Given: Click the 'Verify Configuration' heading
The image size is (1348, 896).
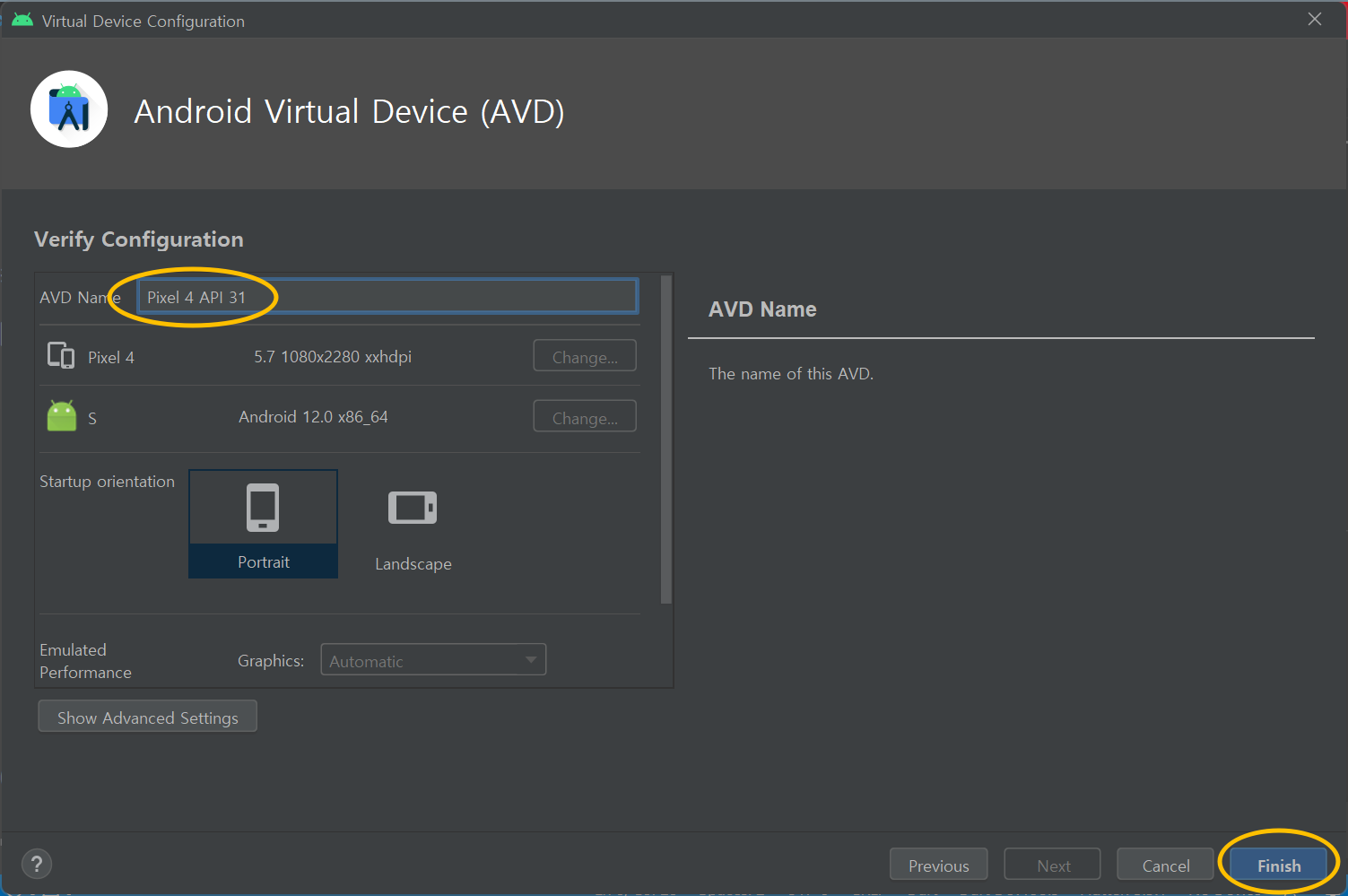Looking at the screenshot, I should click(x=139, y=239).
